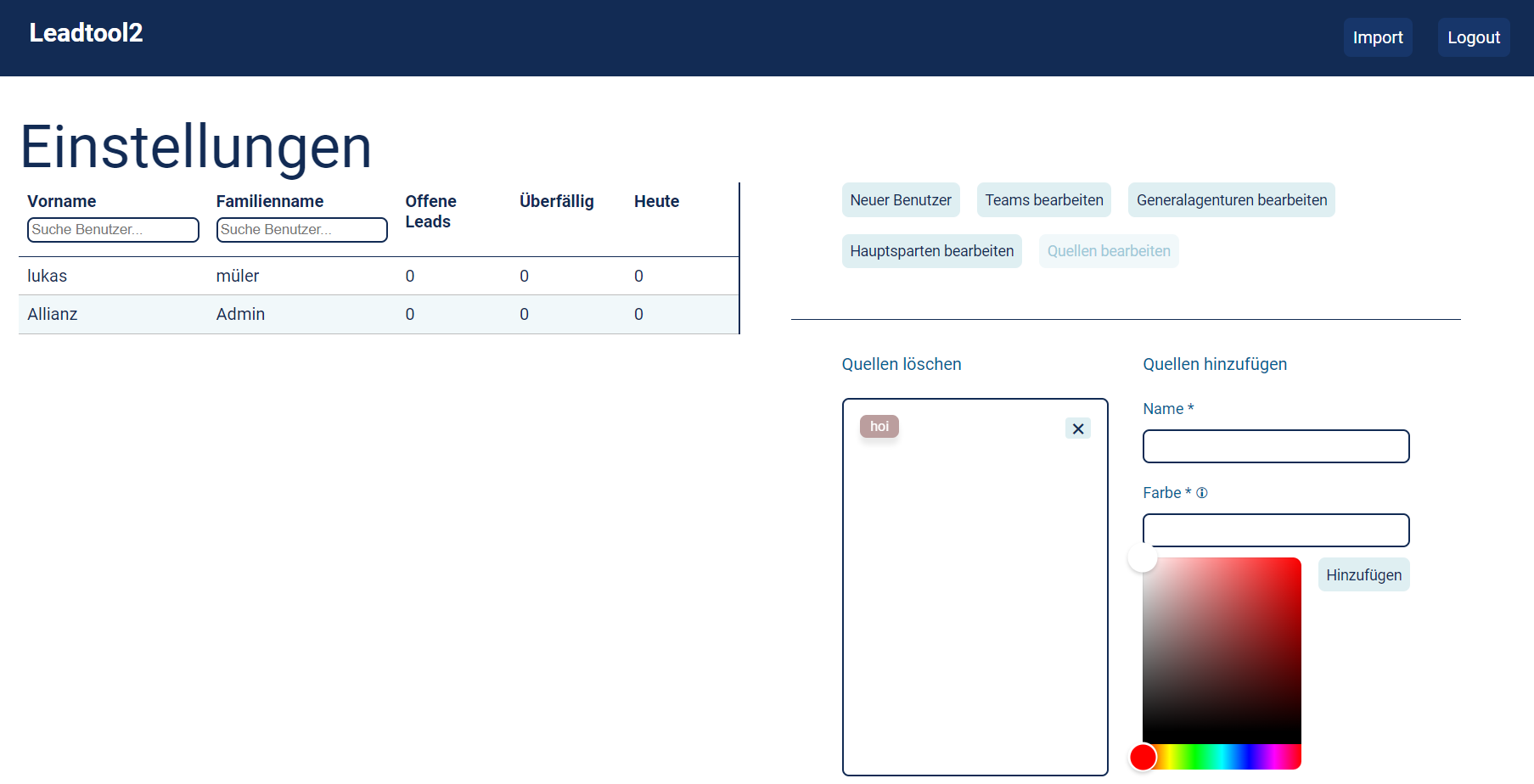Image resolution: width=1534 pixels, height=784 pixels.
Task: Click the saturation picker white handle
Action: coord(1143,557)
